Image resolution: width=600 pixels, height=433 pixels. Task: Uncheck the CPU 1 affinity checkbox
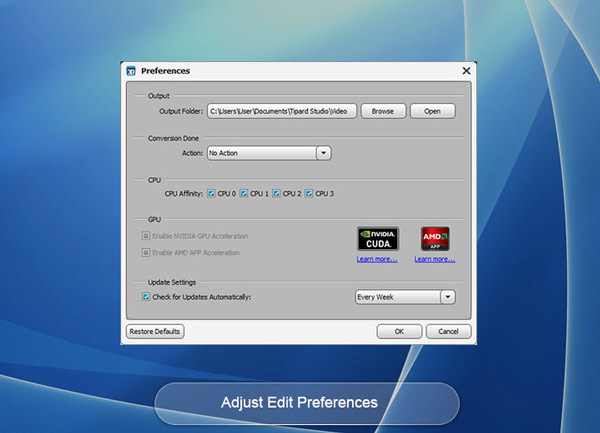pos(244,194)
